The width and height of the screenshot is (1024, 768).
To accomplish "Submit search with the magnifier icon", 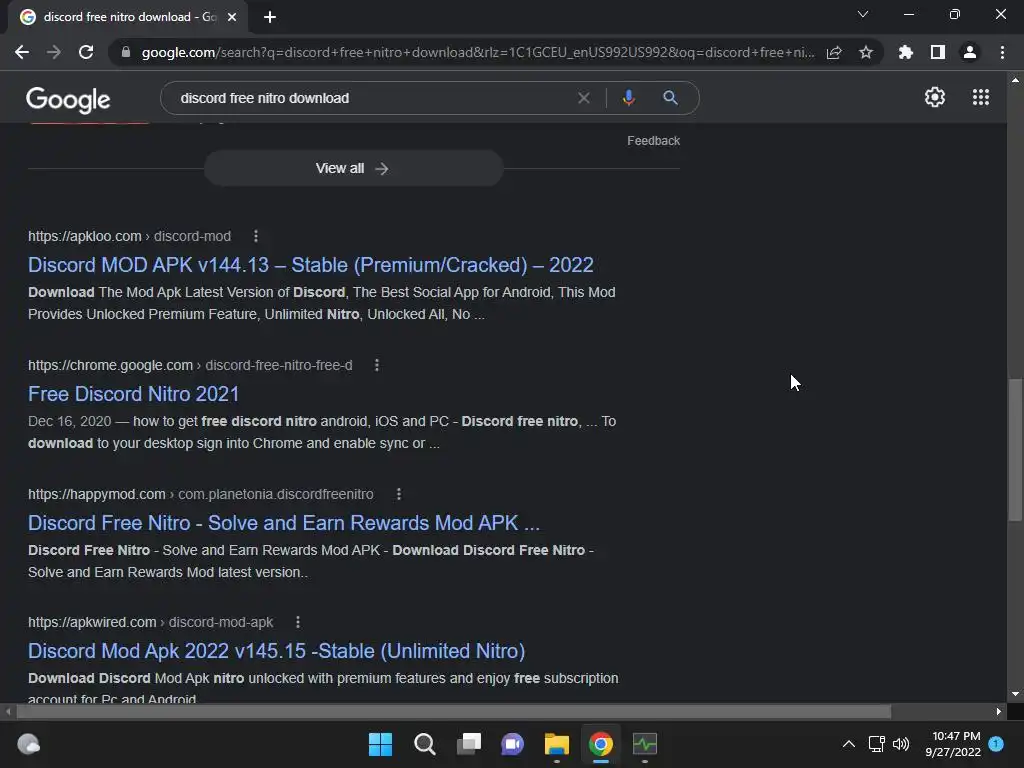I will tap(670, 98).
